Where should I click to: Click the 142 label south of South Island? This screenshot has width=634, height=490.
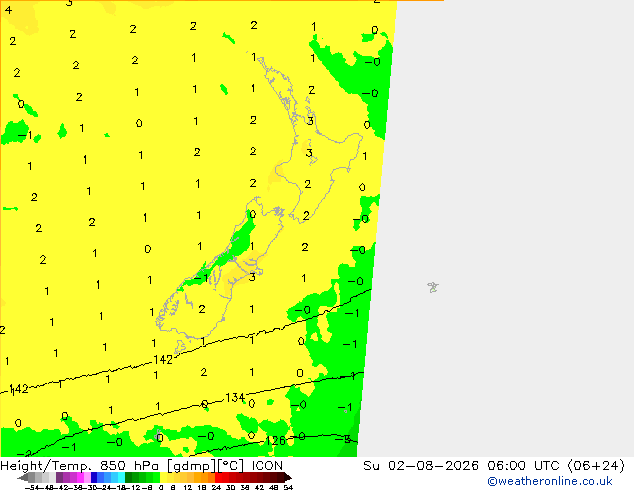[163, 359]
